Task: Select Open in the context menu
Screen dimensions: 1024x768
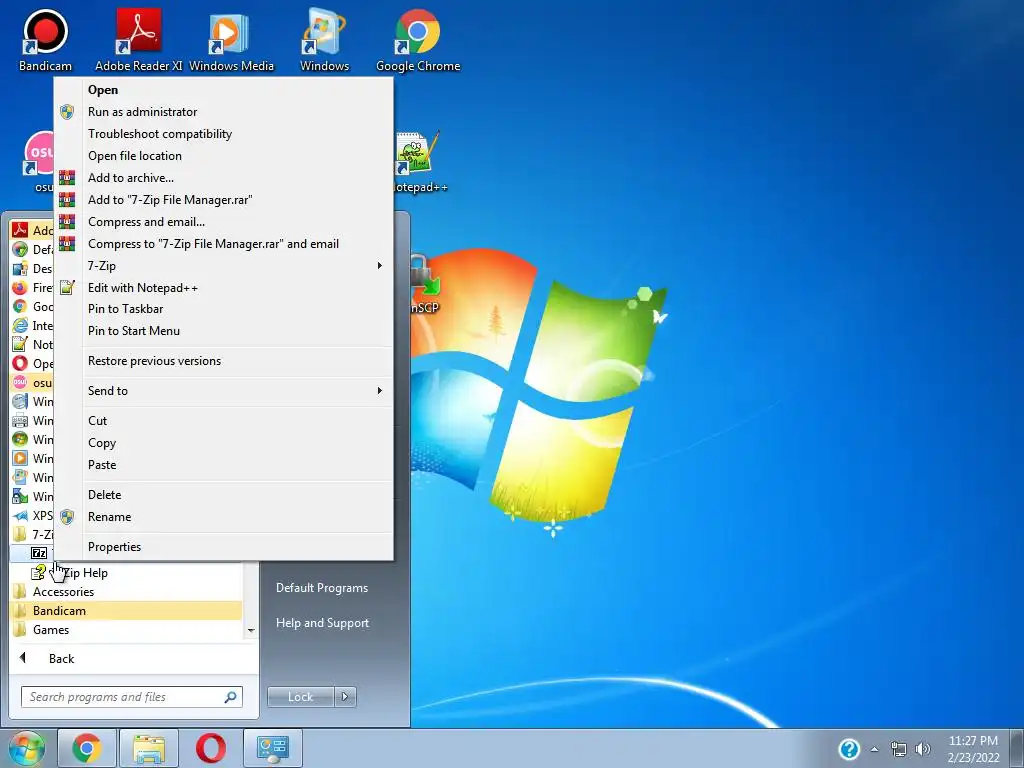Action: pos(223,90)
